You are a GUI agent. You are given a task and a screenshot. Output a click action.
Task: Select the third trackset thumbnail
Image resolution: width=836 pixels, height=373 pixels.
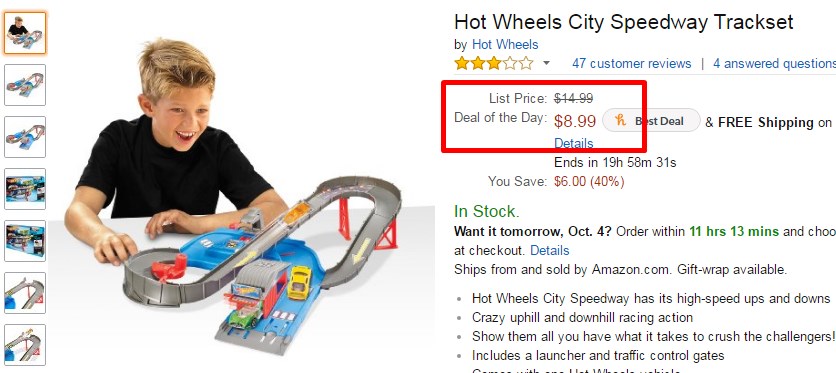(x=25, y=137)
